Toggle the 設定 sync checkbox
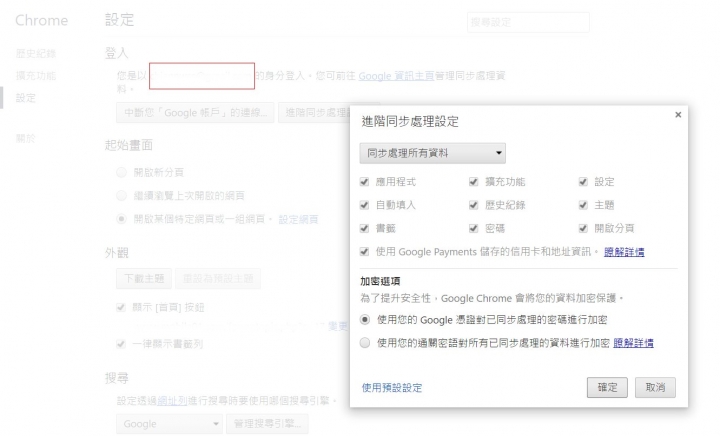Image resolution: width=720 pixels, height=436 pixels. tap(583, 182)
